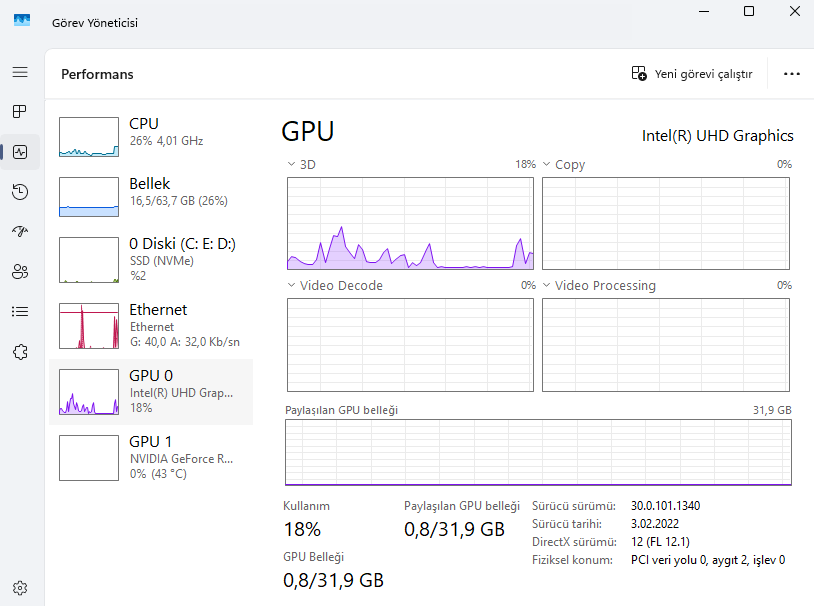
Task: Open the Startup apps page icon
Action: pyautogui.click(x=20, y=231)
